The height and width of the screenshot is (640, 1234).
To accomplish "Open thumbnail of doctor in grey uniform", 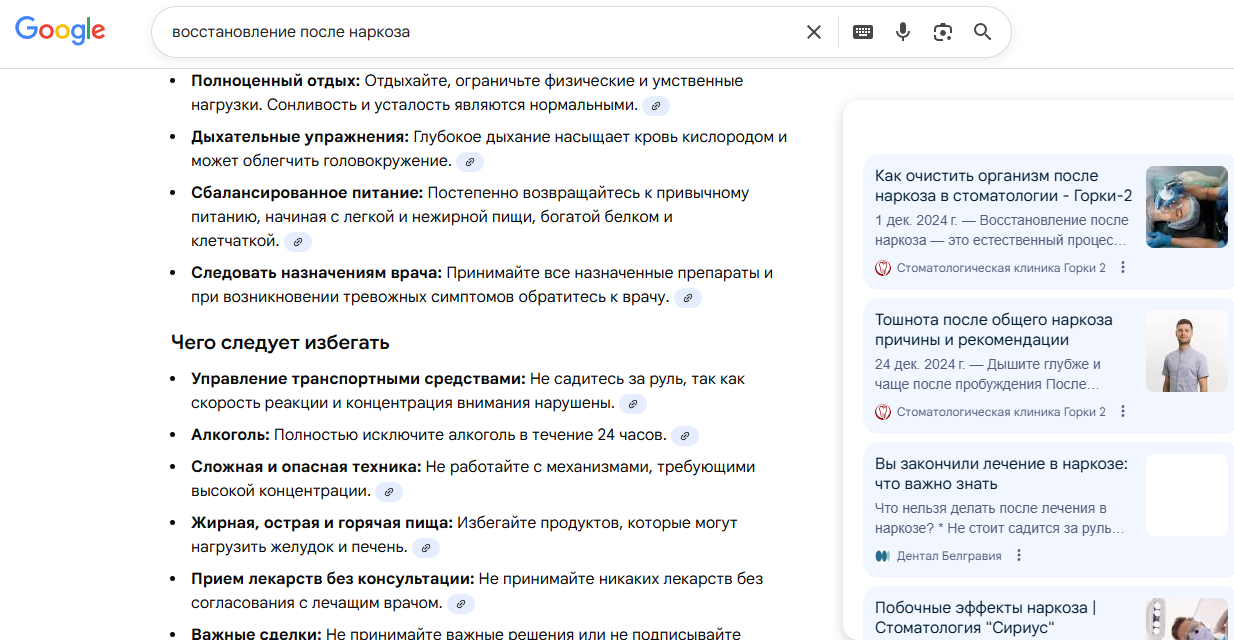I will click(x=1187, y=351).
